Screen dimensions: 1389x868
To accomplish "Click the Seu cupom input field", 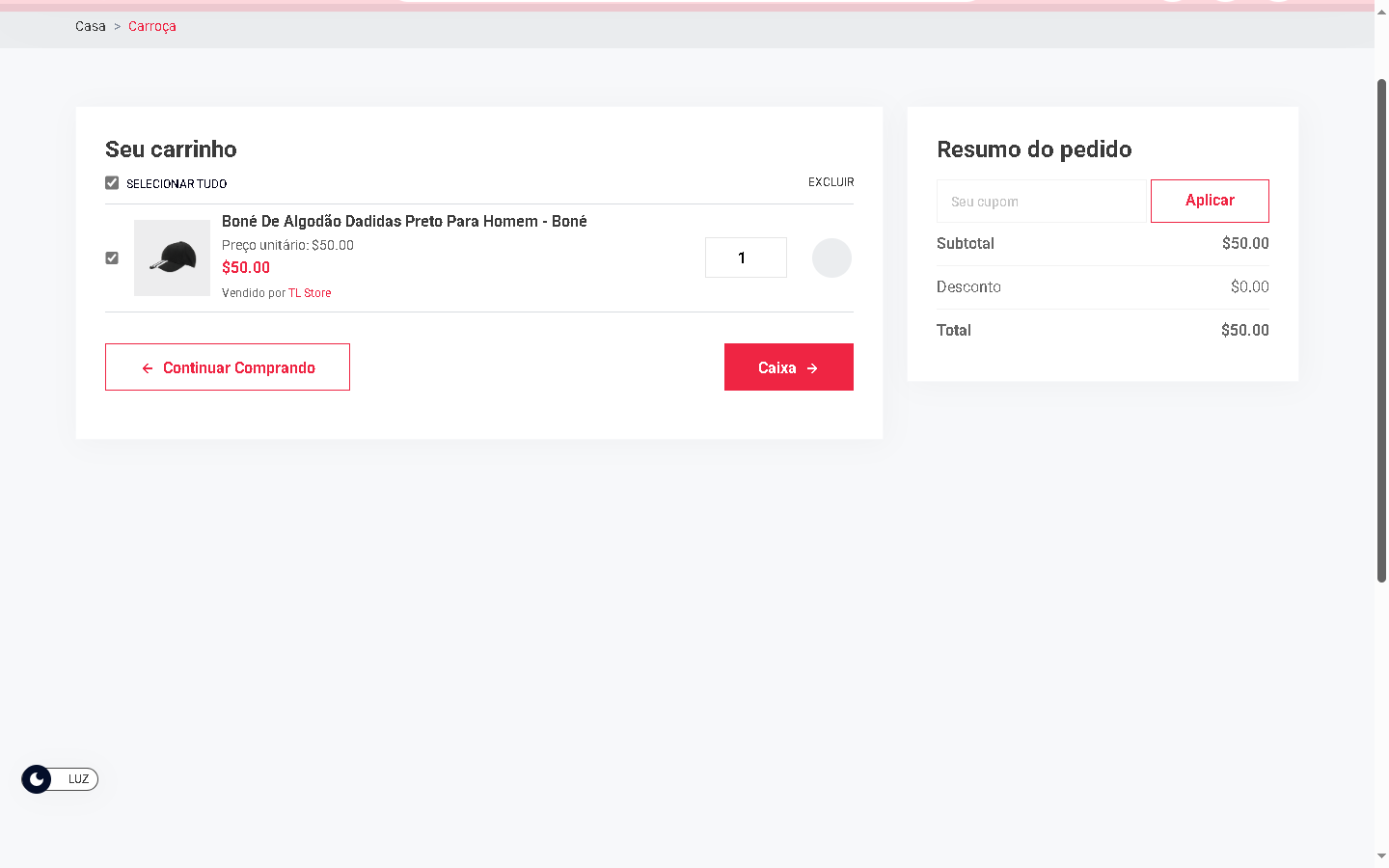I will (1041, 202).
